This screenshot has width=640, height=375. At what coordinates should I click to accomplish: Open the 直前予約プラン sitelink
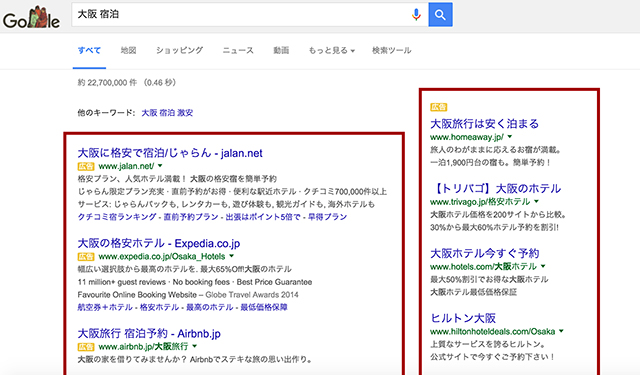click(191, 217)
